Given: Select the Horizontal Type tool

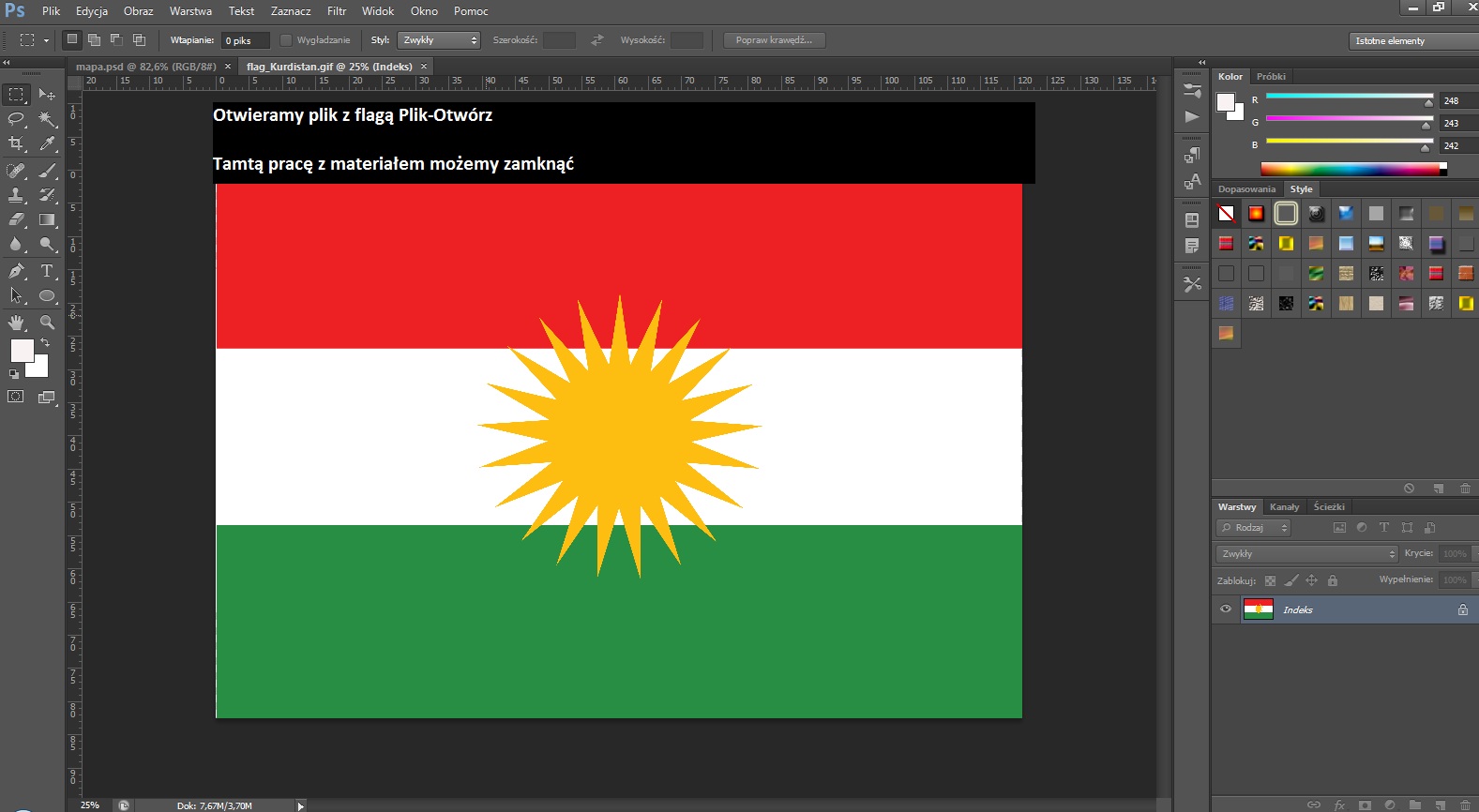Looking at the screenshot, I should (x=47, y=271).
